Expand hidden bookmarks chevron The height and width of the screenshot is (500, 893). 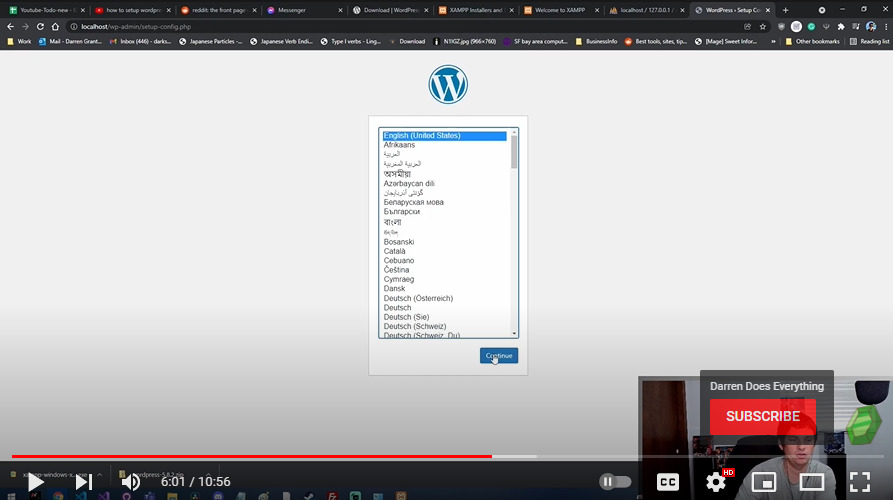point(773,42)
